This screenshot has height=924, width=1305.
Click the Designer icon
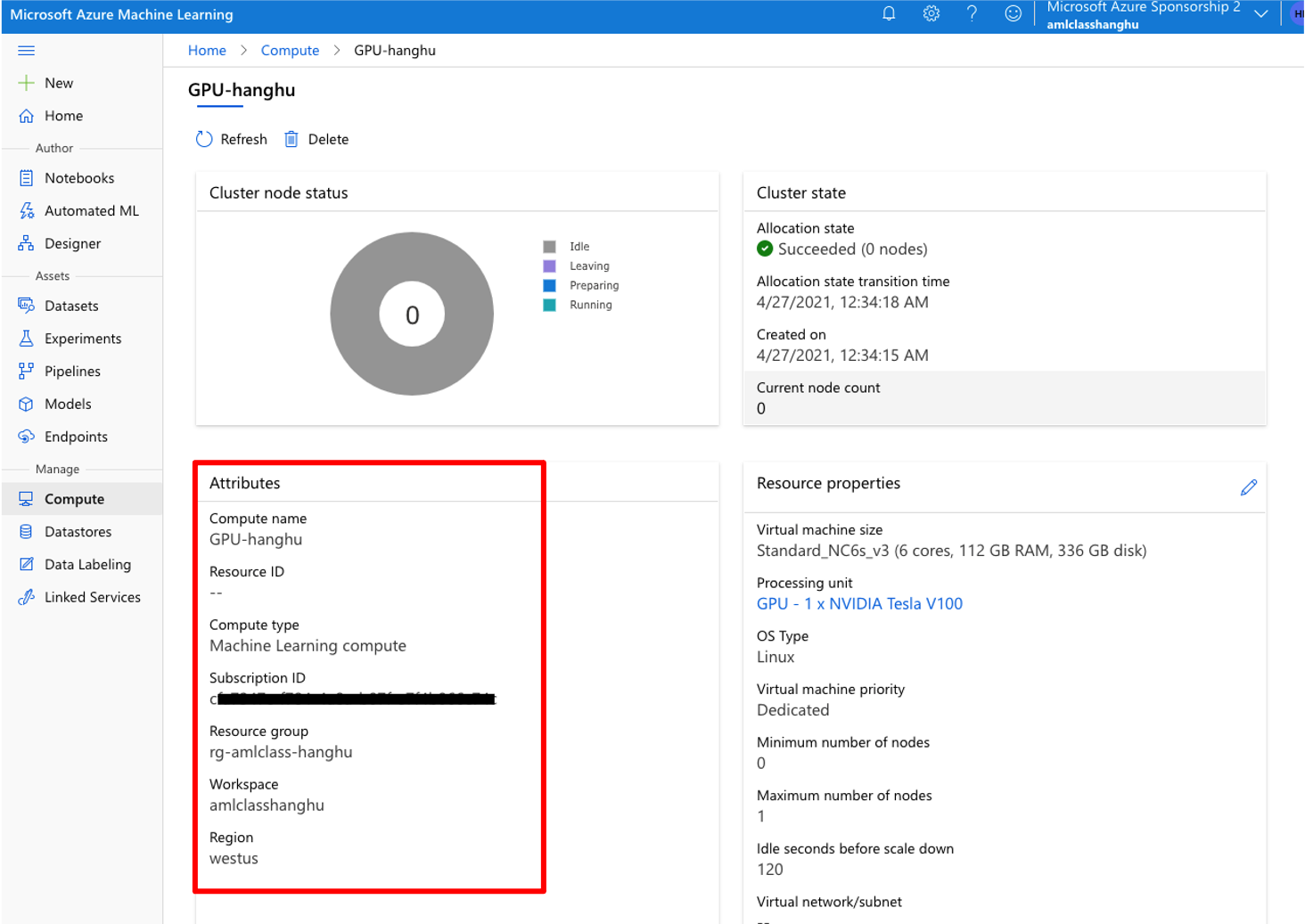pyautogui.click(x=27, y=243)
